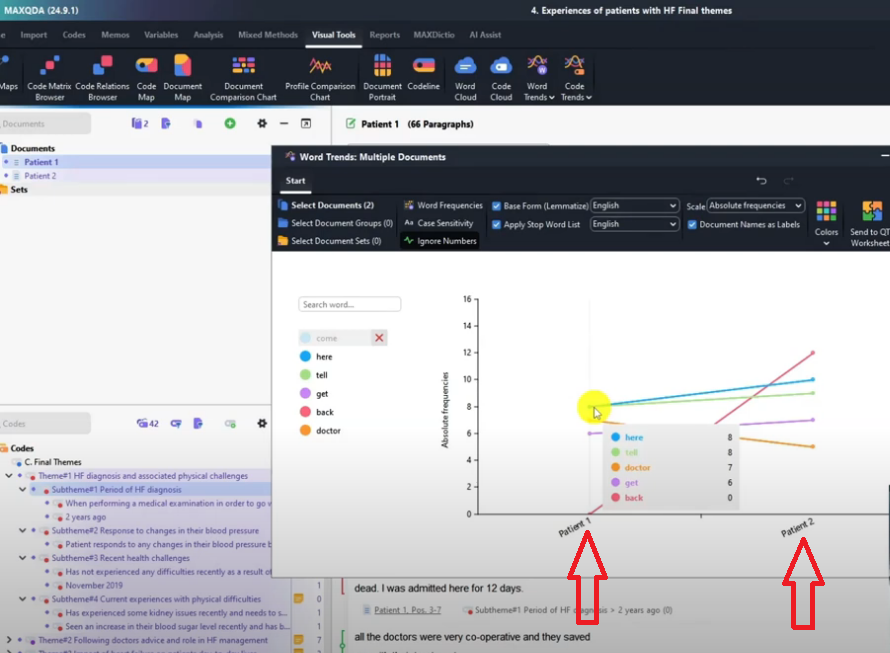Select the 'November 2019' code

tap(94, 585)
